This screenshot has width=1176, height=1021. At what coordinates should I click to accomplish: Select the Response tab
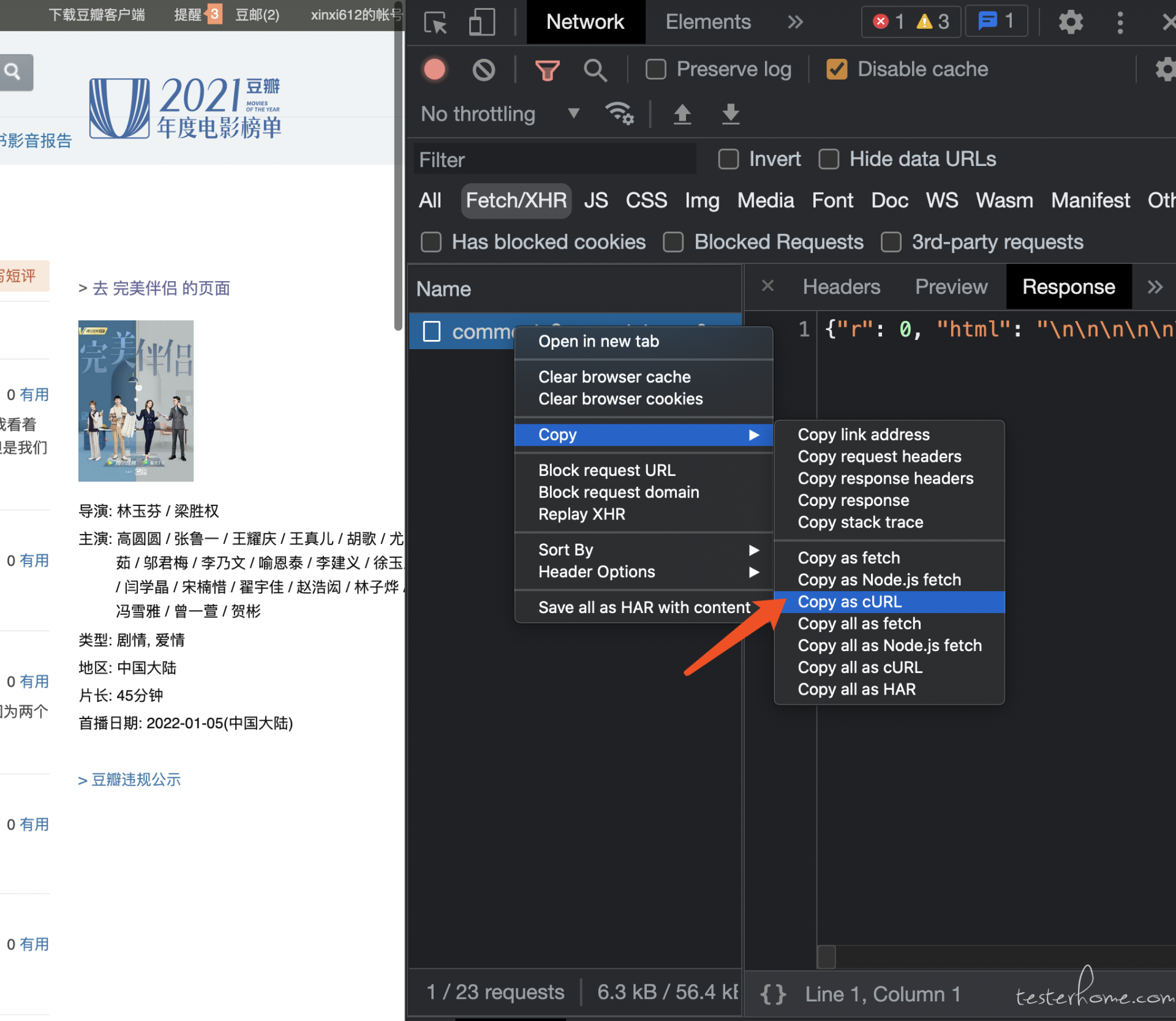click(x=1069, y=287)
